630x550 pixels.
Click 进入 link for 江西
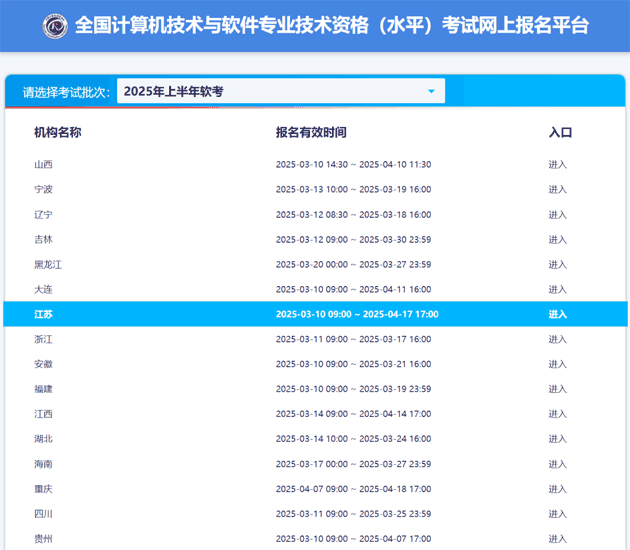point(558,414)
